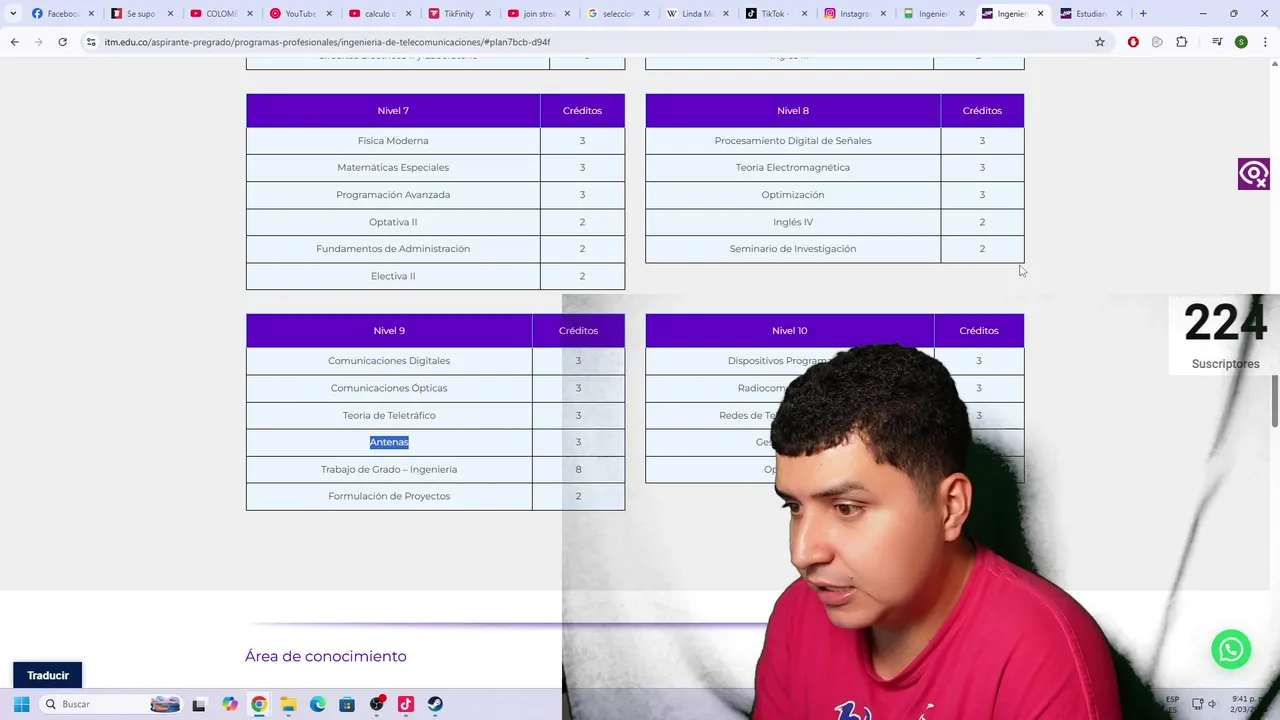The image size is (1280, 720).
Task: Open File Explorer from the taskbar
Action: coord(288,704)
